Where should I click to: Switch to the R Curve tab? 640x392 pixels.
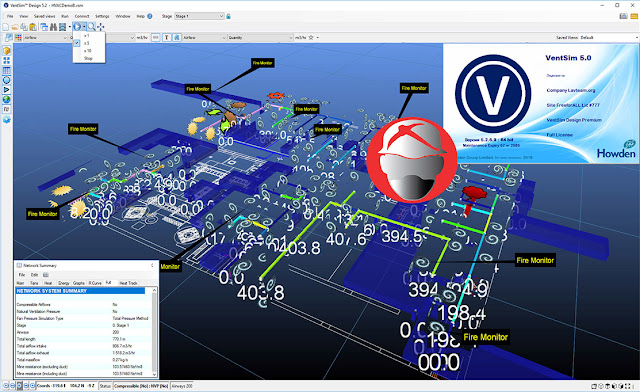coord(95,283)
